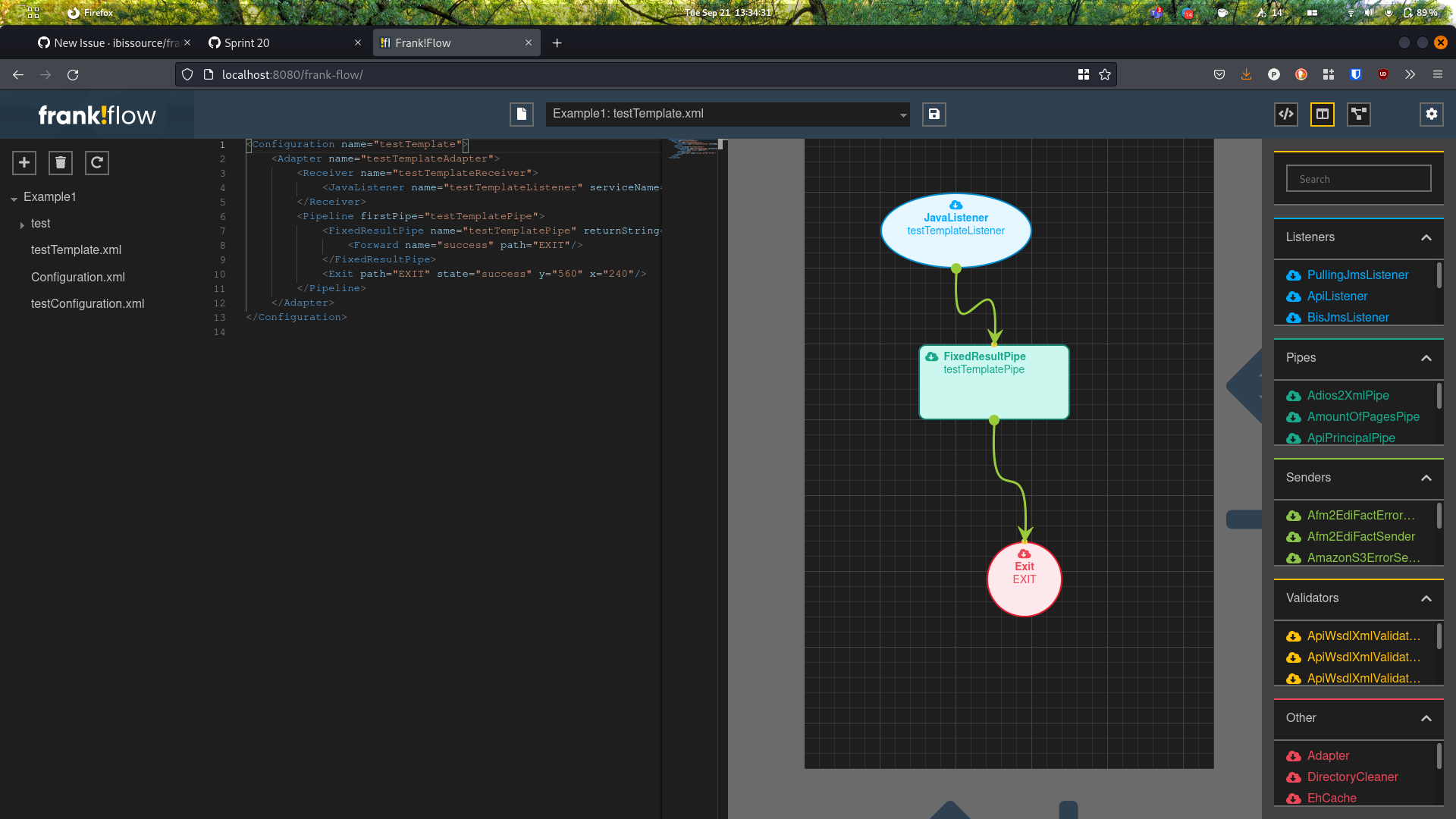Screen dimensions: 1456x819
Task: Open Configuration.xml from the sidebar
Action: 78,277
